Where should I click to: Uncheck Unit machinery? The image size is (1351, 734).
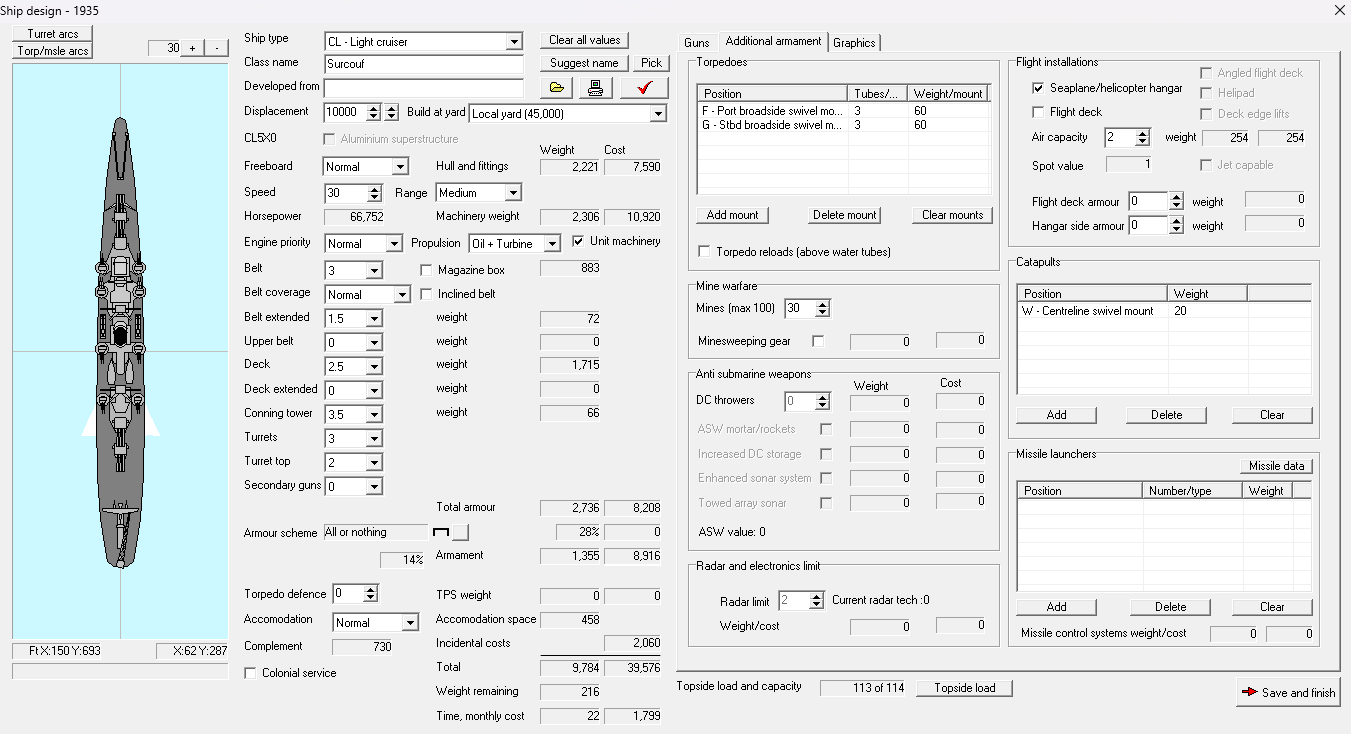[x=578, y=241]
